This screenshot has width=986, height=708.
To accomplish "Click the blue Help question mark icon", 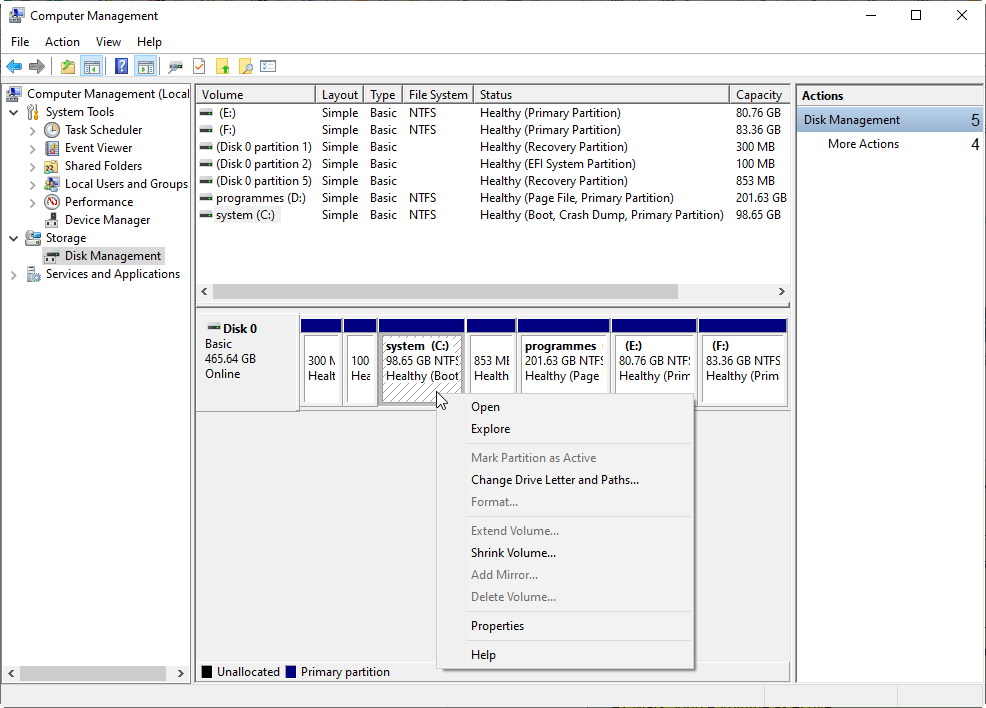I will point(121,66).
